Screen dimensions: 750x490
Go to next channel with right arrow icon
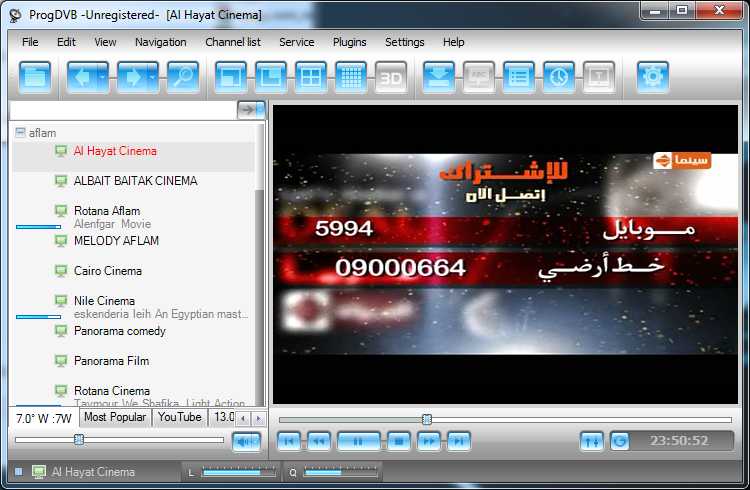[133, 77]
